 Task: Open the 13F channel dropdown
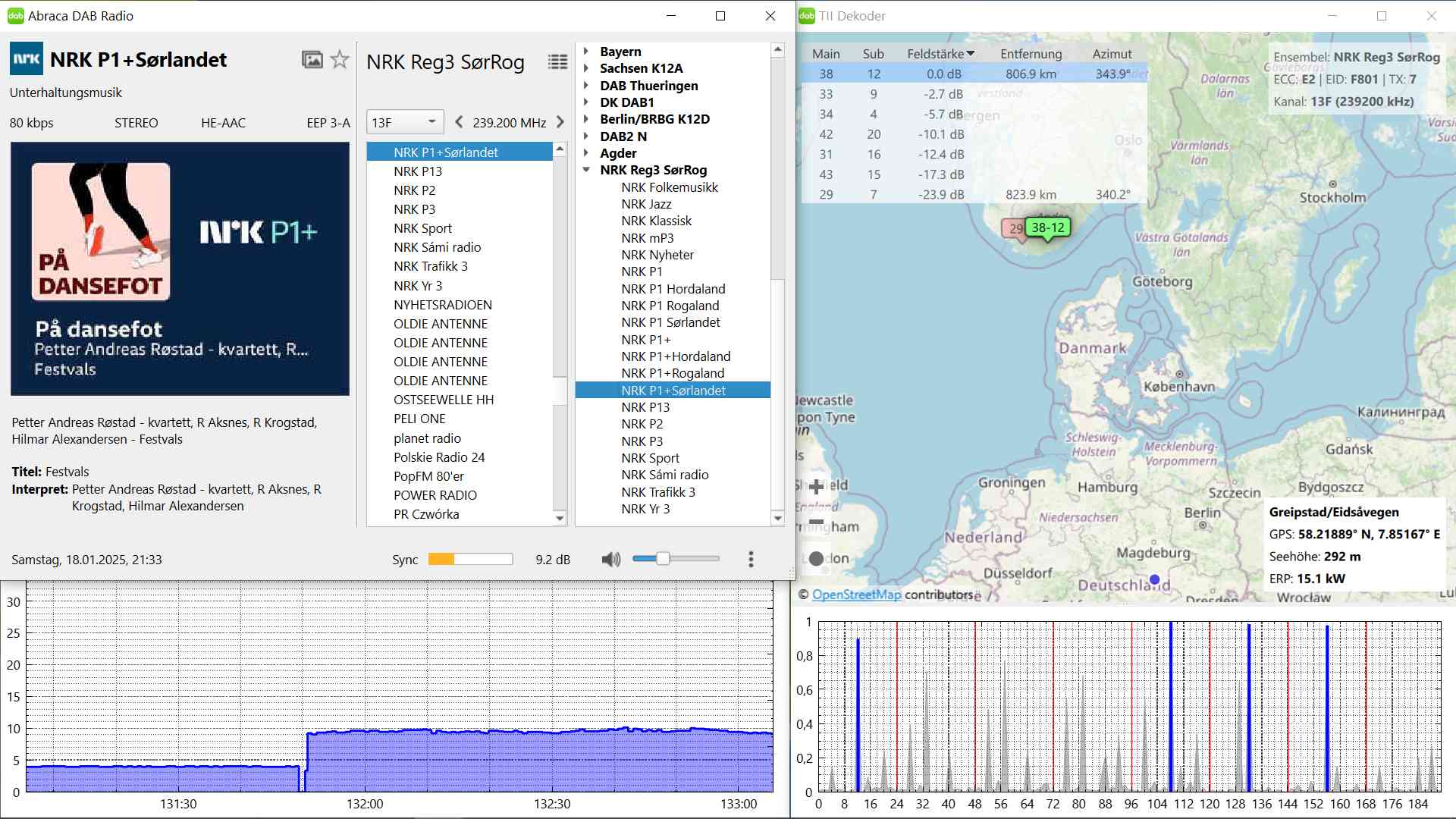point(405,122)
